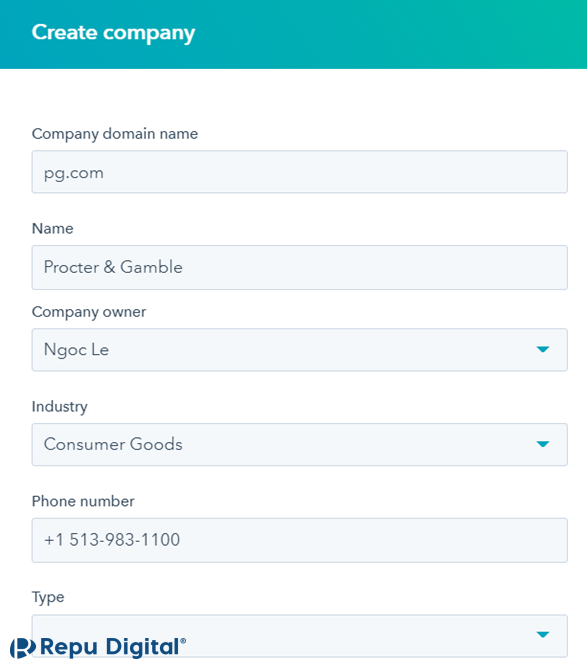The height and width of the screenshot is (670, 587).
Task: Click the Type dropdown arrow
Action: tap(543, 635)
